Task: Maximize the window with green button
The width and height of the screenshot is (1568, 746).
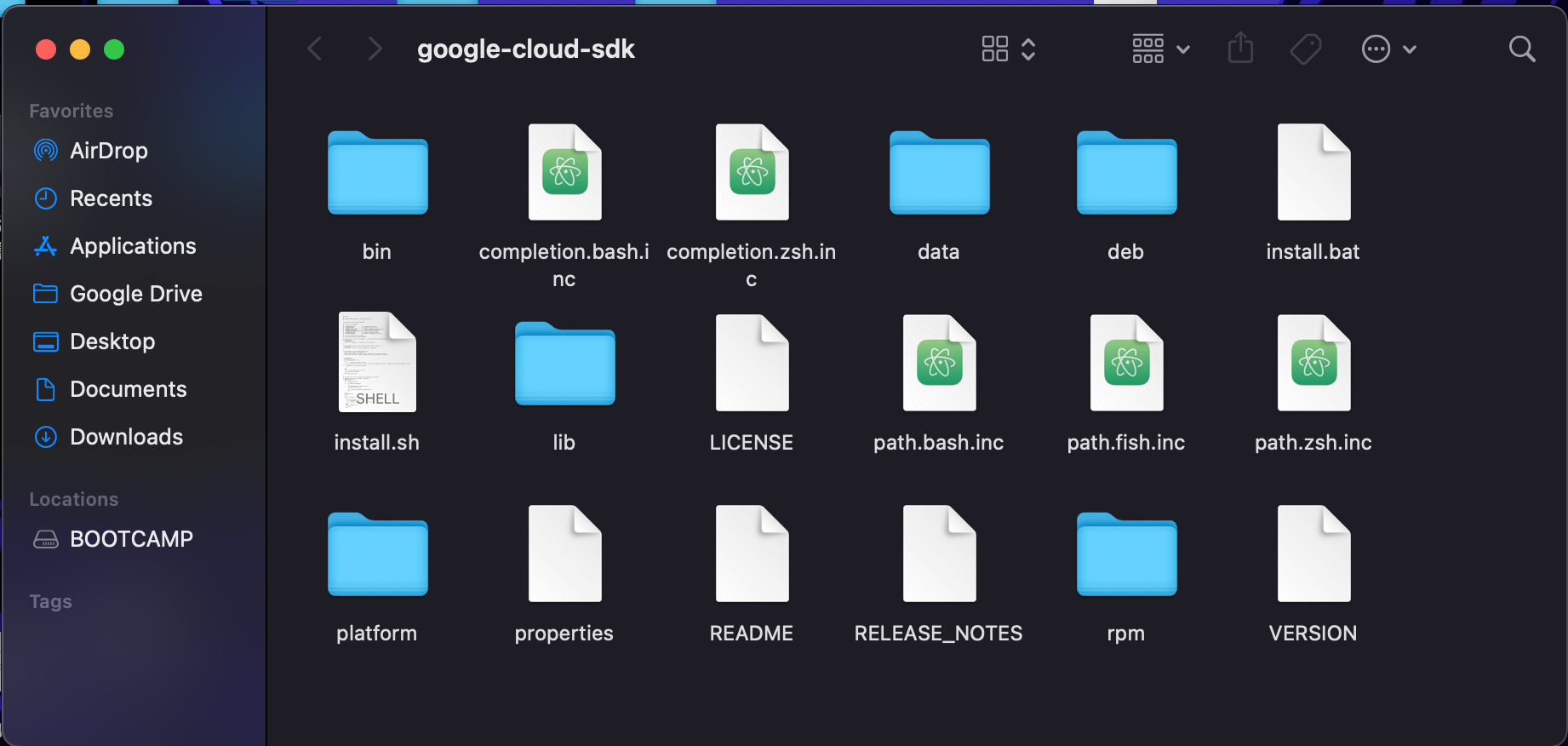Action: [114, 49]
